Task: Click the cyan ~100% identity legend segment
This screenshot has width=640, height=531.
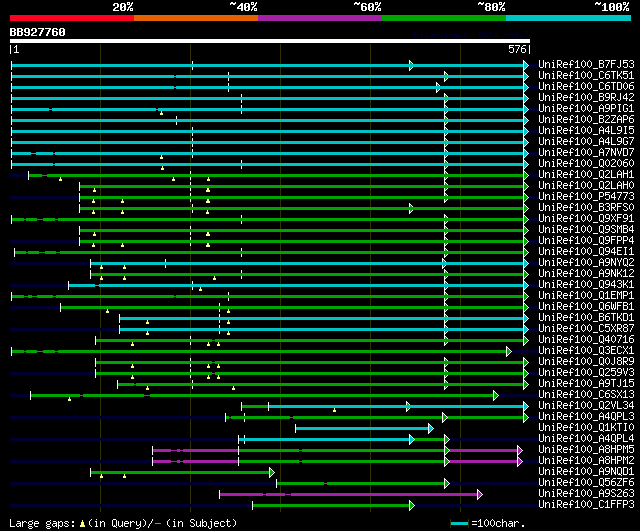Action: click(568, 18)
